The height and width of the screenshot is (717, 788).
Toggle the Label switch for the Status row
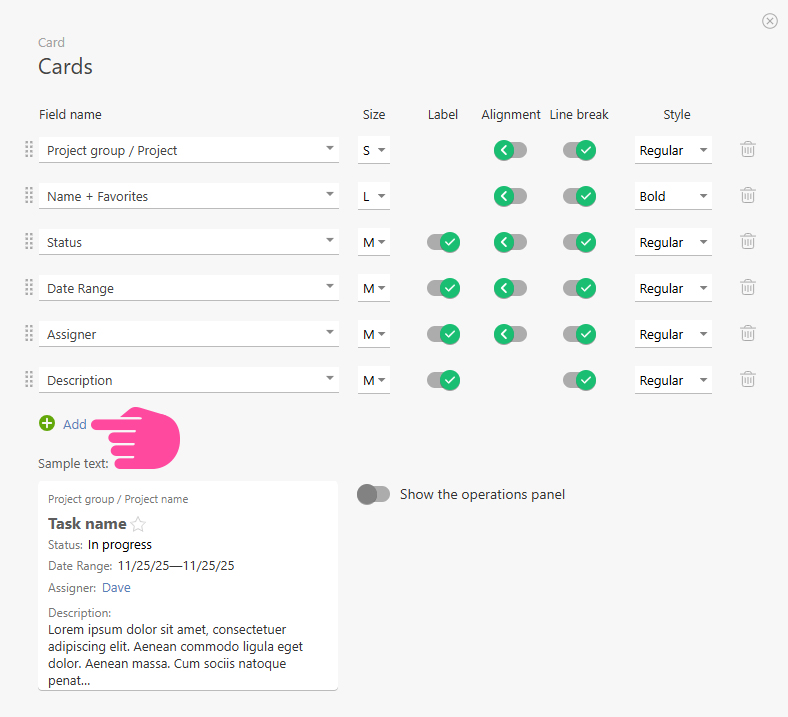[x=443, y=242]
